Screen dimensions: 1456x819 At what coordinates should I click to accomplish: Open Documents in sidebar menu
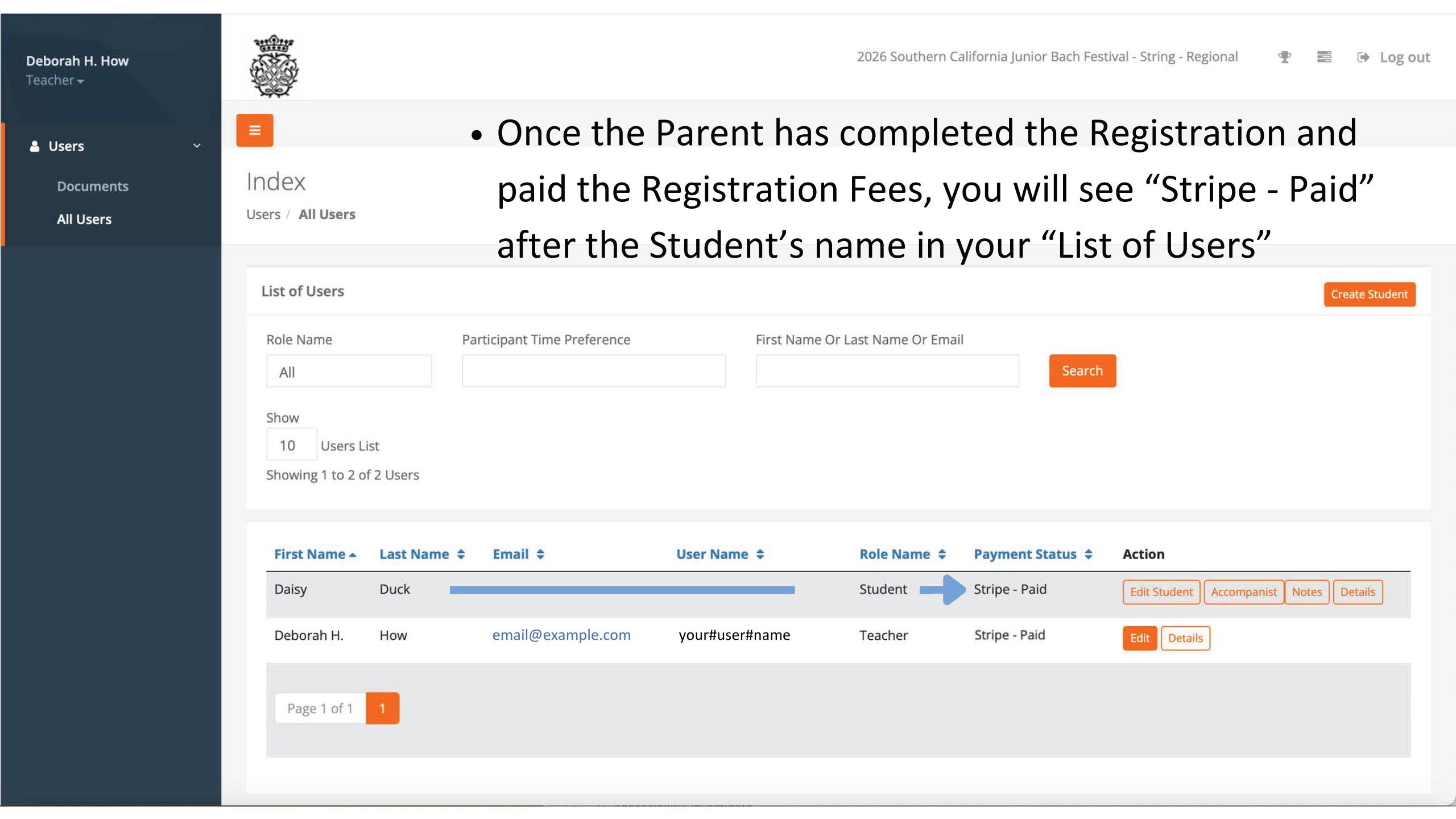pos(93,187)
